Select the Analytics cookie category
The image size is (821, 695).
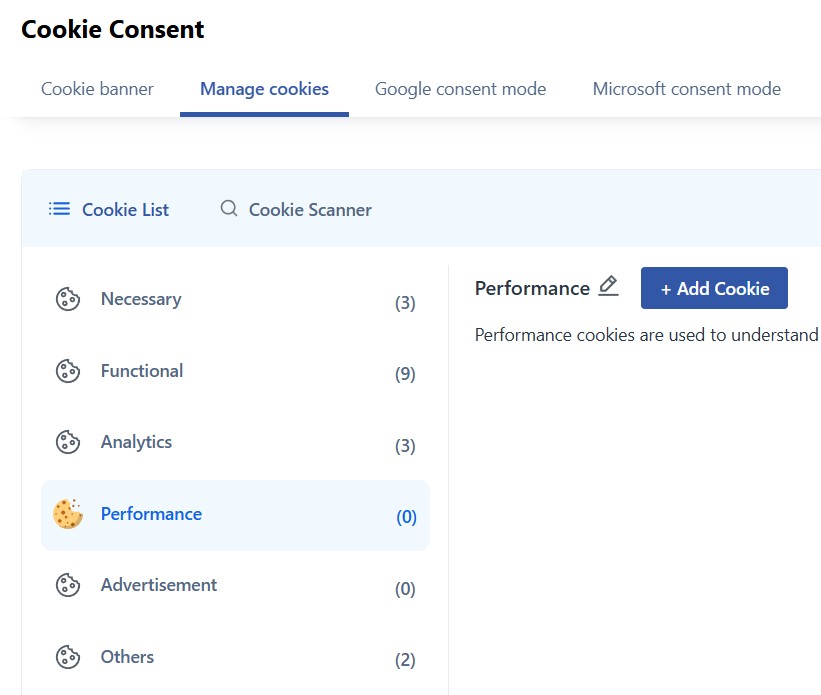[x=137, y=441]
